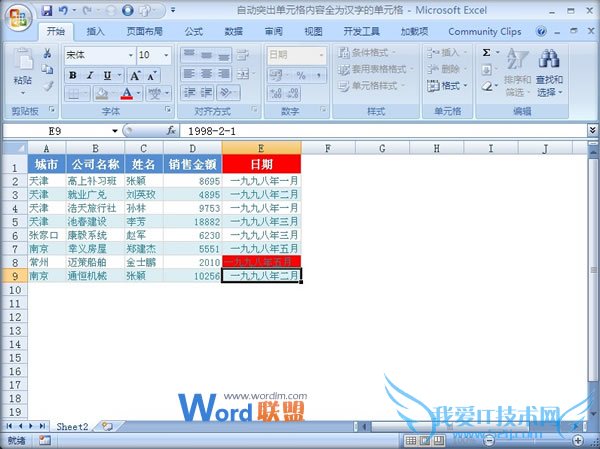Expand the formula bar
Image resolution: width=600 pixels, height=449 pixels.
pyautogui.click(x=592, y=131)
